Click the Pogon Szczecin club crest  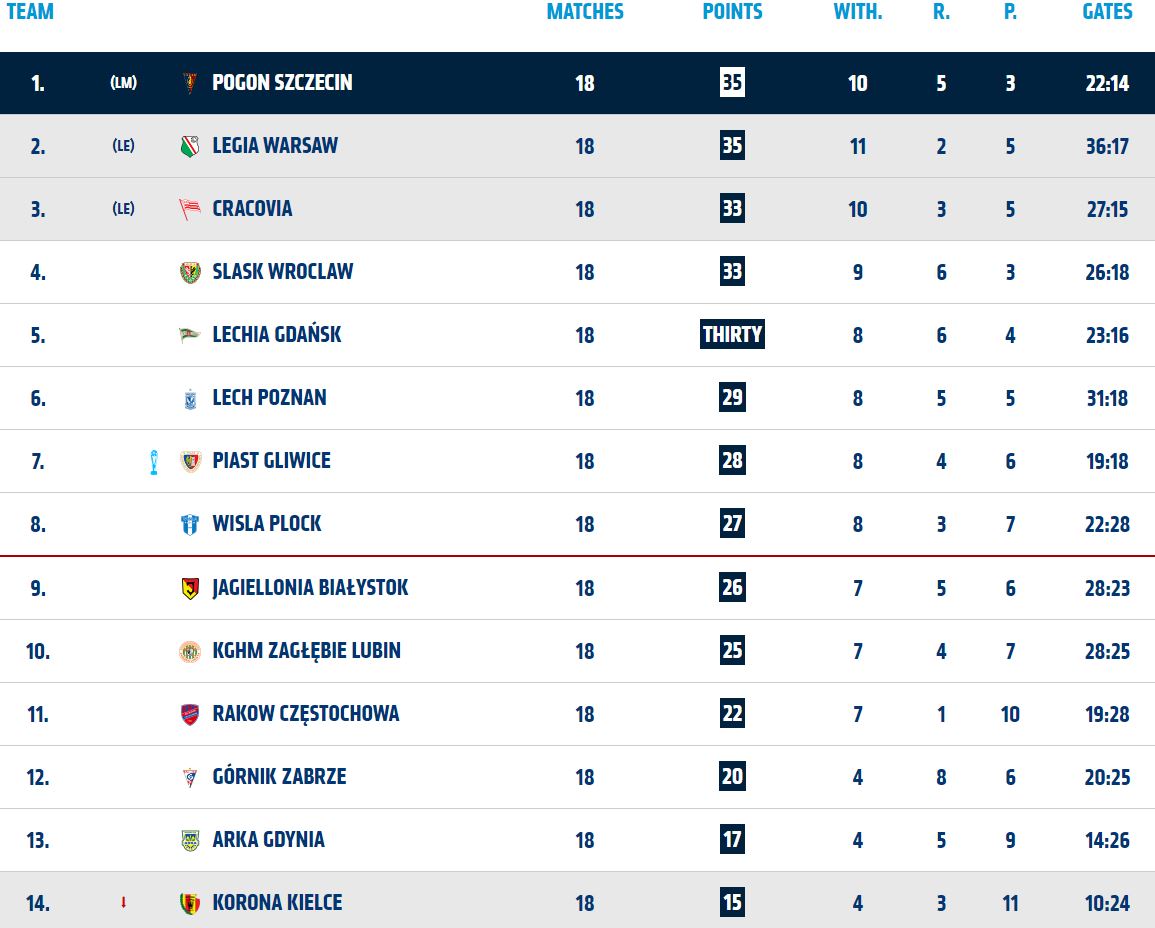pos(190,82)
